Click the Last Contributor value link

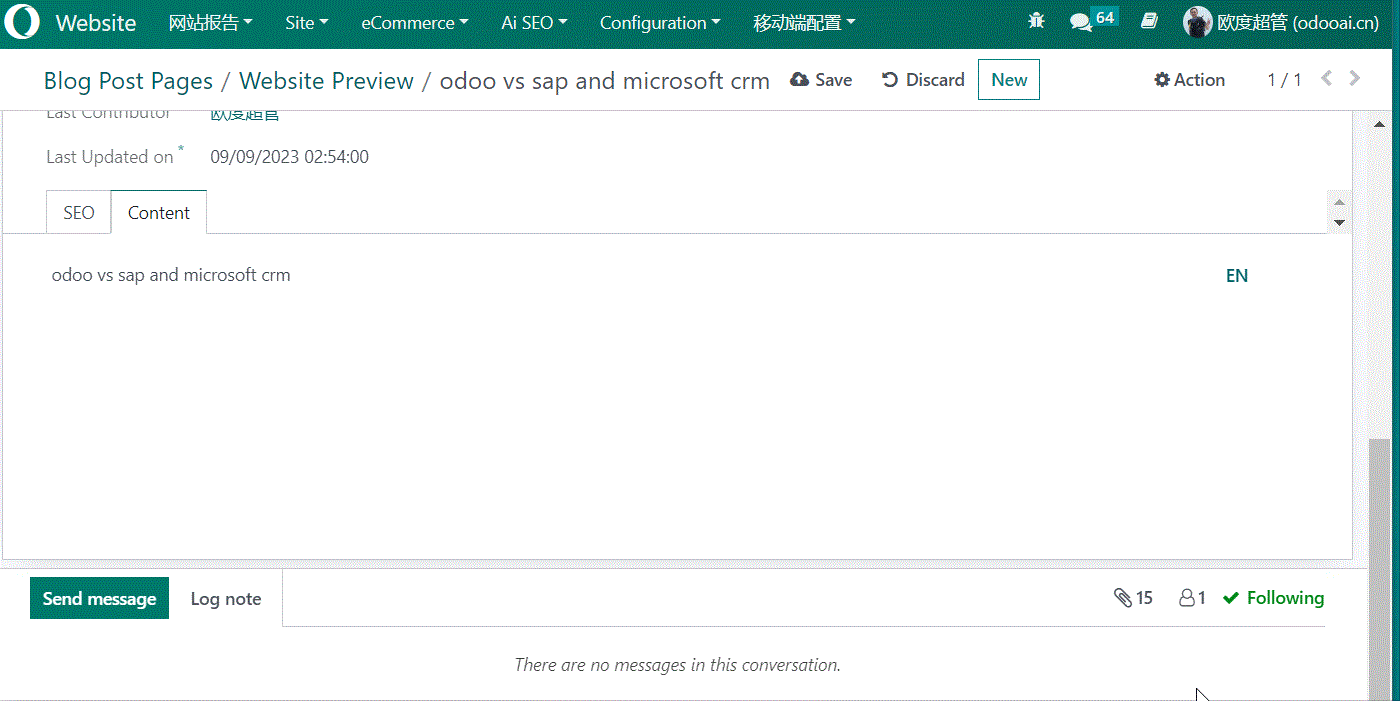(245, 114)
